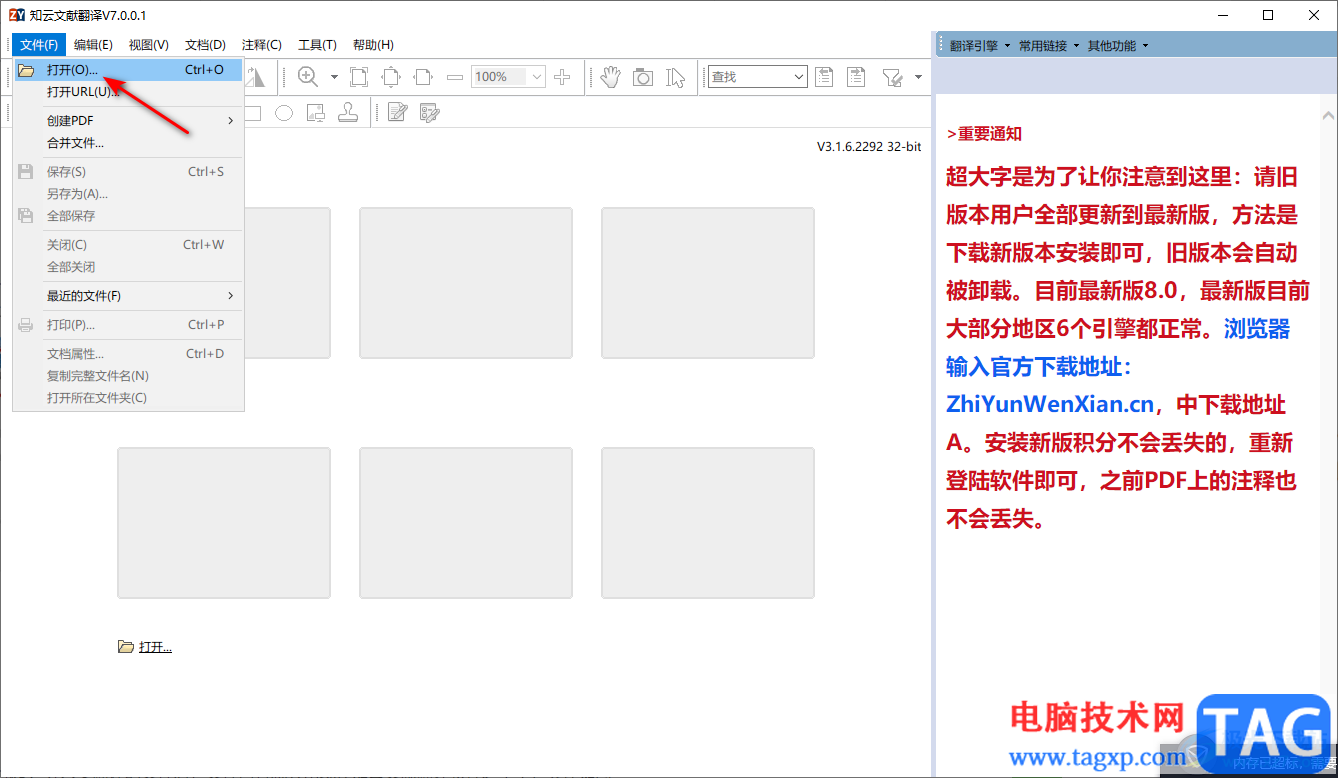Screen dimensions: 1338x778
Task: Click the fit page icon
Action: [x=359, y=77]
